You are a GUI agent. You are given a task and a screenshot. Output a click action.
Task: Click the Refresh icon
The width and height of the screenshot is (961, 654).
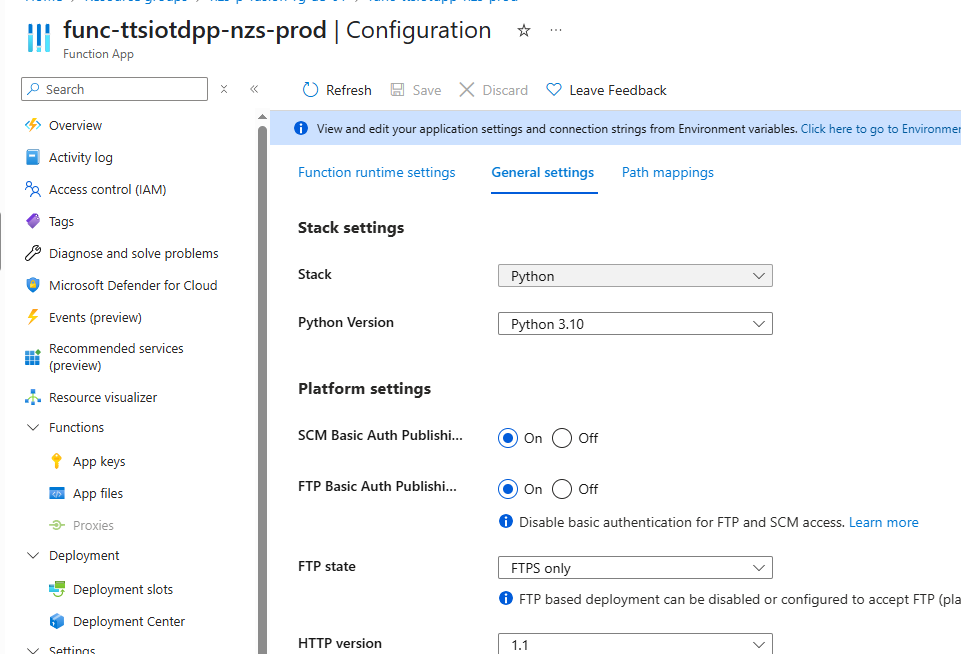tap(310, 90)
